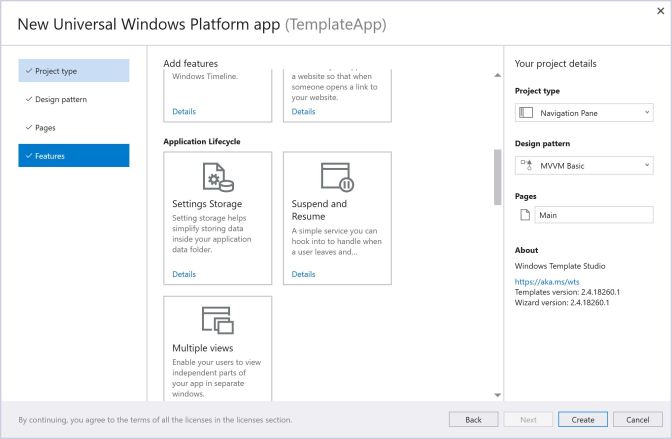Click the Create button
This screenshot has width=672, height=439.
click(583, 420)
